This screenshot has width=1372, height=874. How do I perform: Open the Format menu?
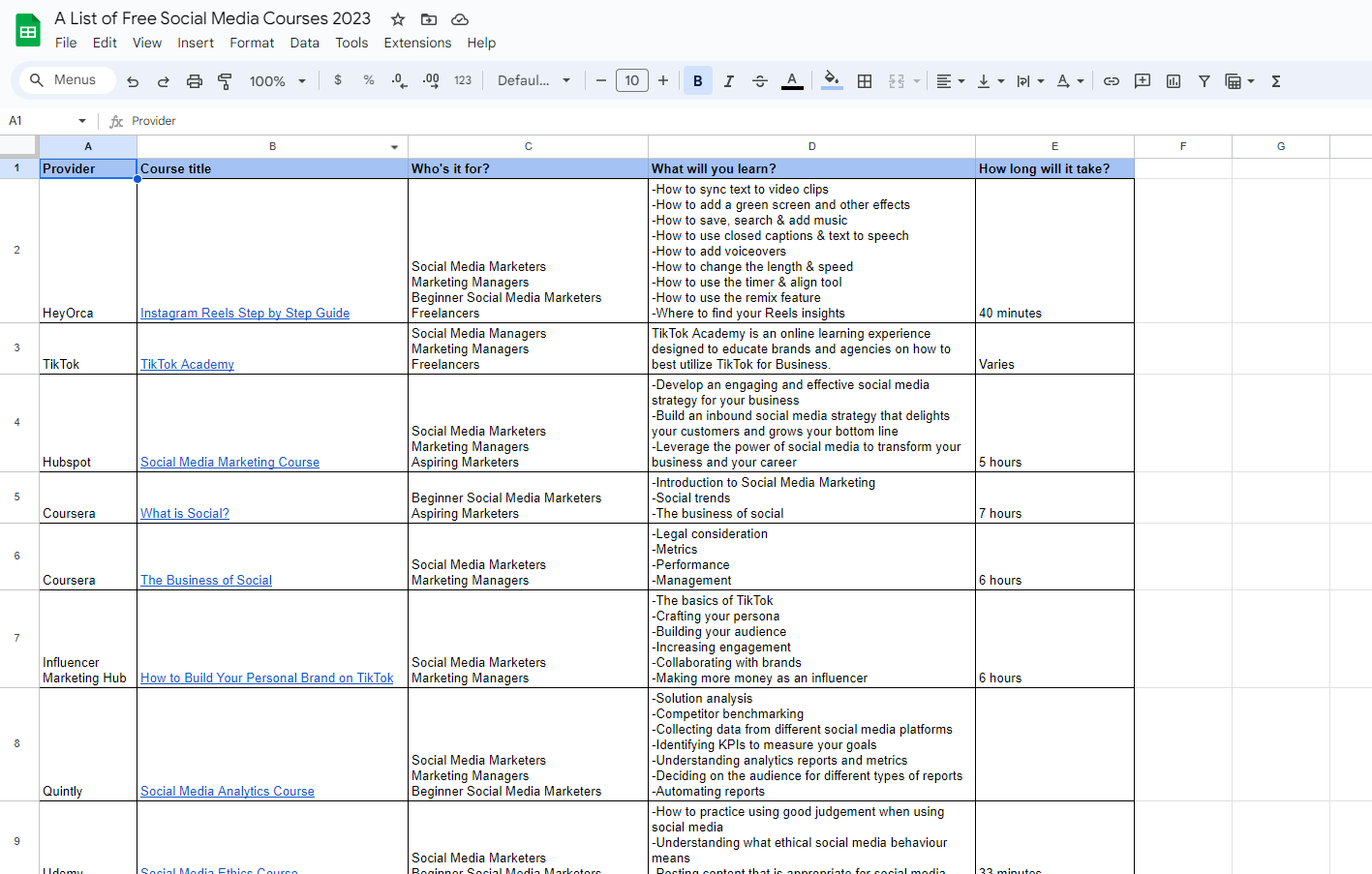coord(252,43)
